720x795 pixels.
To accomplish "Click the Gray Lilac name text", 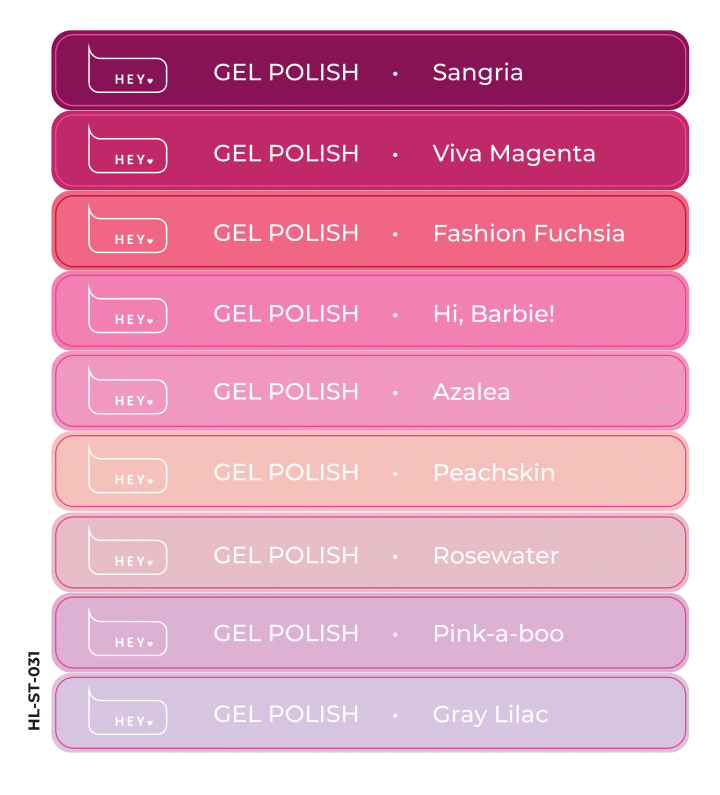I will coord(490,715).
